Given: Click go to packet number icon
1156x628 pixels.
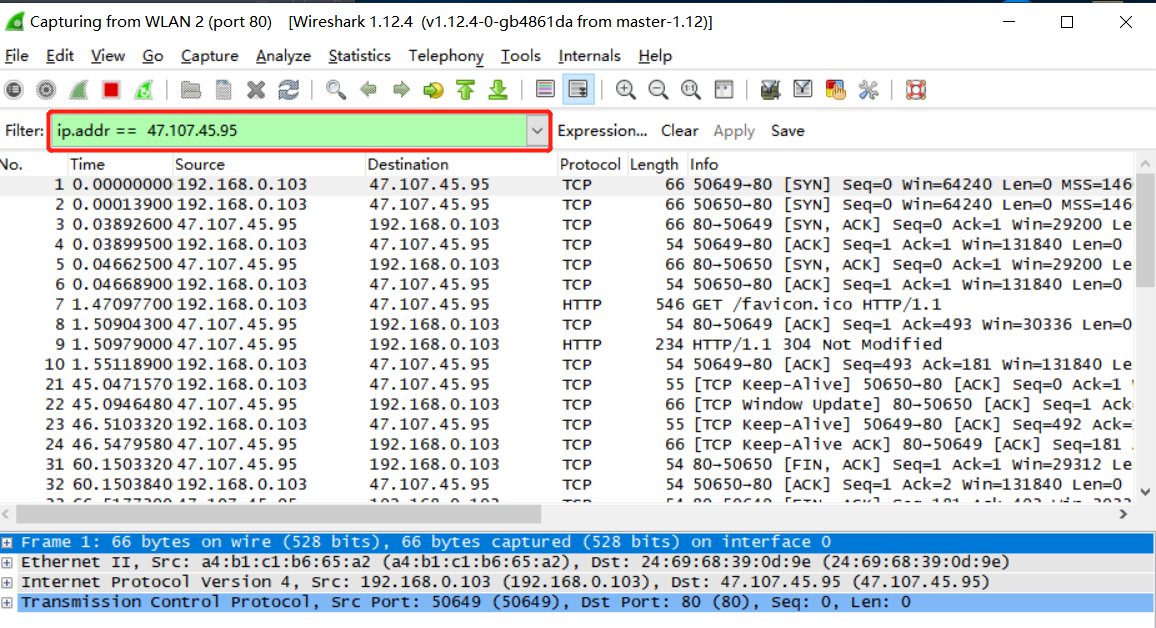Looking at the screenshot, I should pyautogui.click(x=433, y=90).
